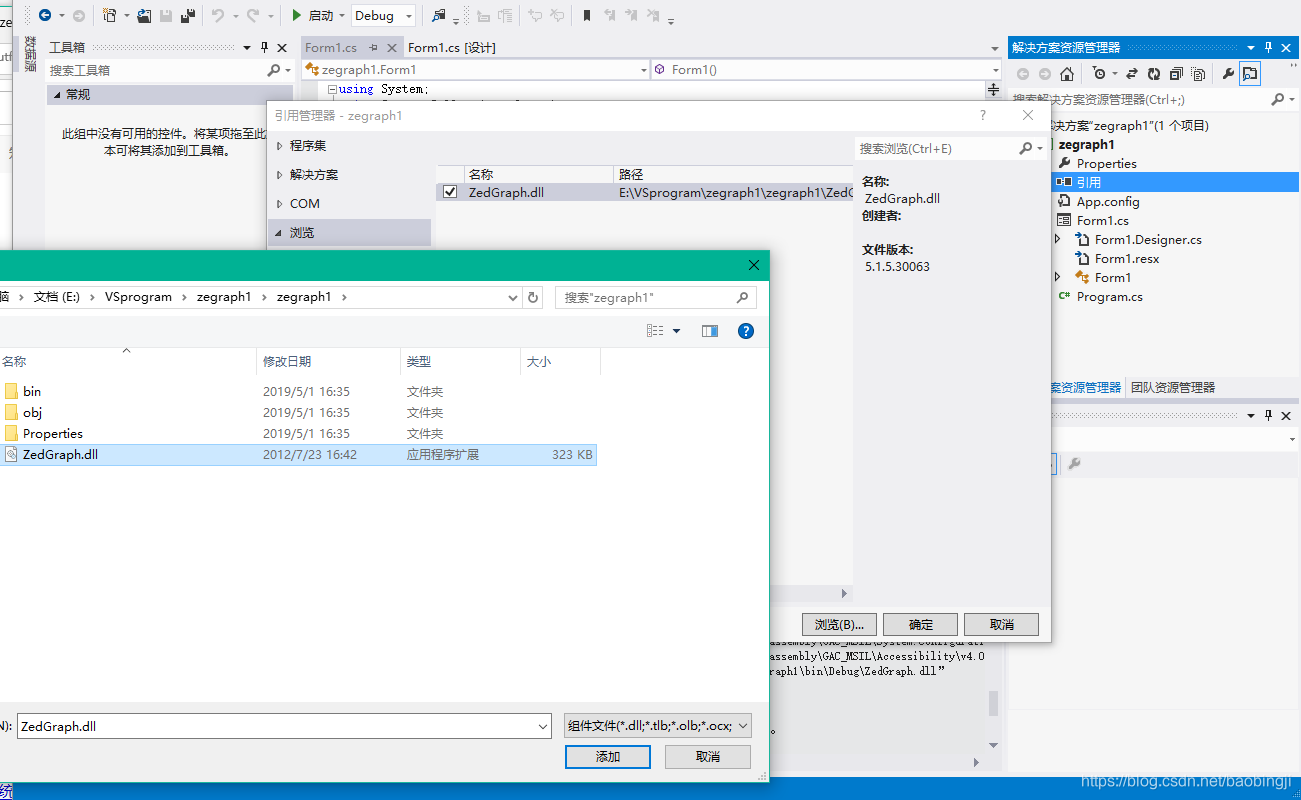Expand 程序集 category in Reference Manager
This screenshot has height=800, width=1301.
coord(279,145)
